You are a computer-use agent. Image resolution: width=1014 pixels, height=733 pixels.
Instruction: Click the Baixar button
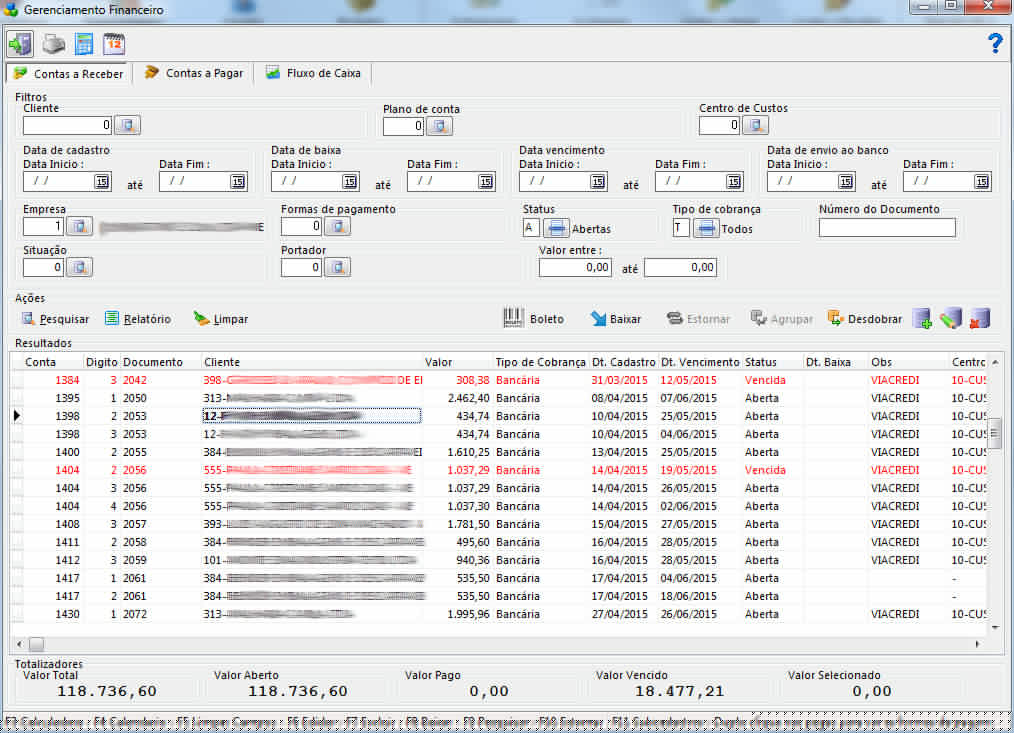(616, 319)
